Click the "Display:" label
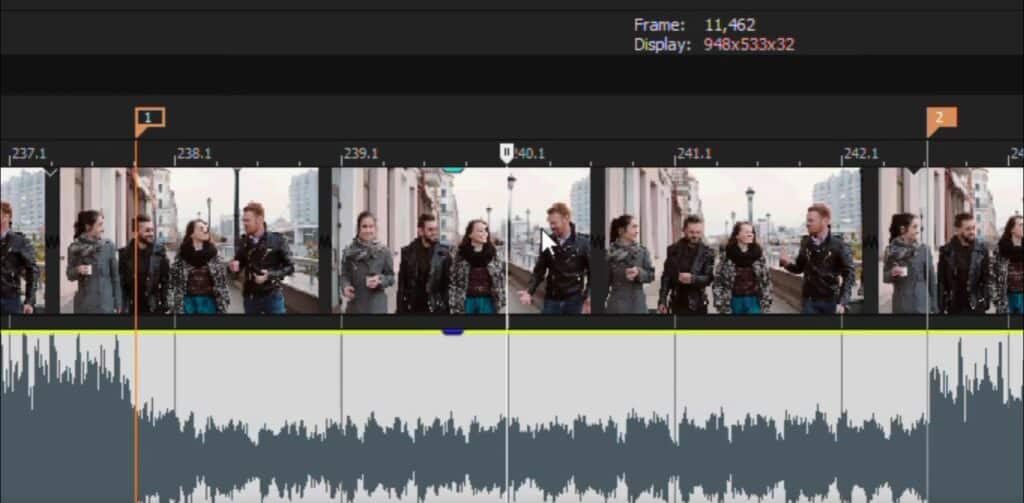The image size is (1024, 503). click(x=662, y=45)
